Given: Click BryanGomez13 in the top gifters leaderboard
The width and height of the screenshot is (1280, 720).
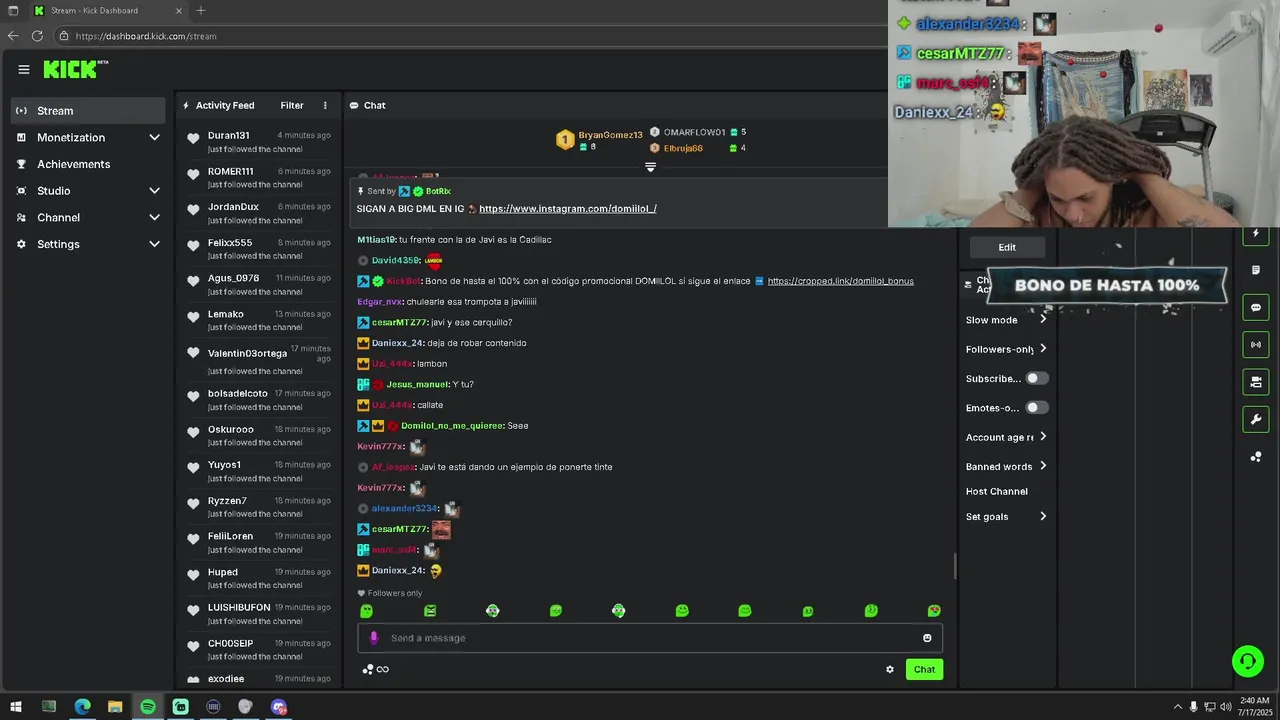Looking at the screenshot, I should click(610, 135).
